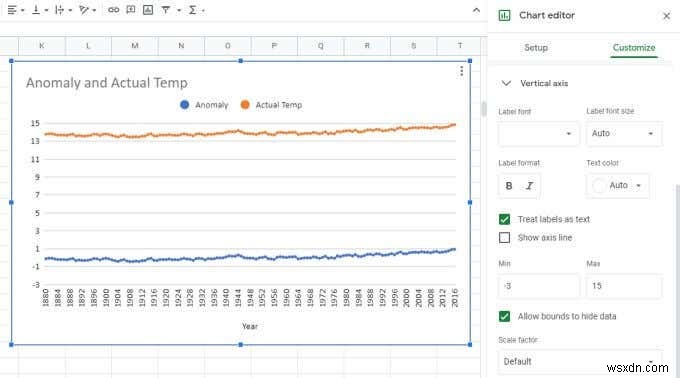Select column L header
The image size is (680, 378).
click(88, 46)
